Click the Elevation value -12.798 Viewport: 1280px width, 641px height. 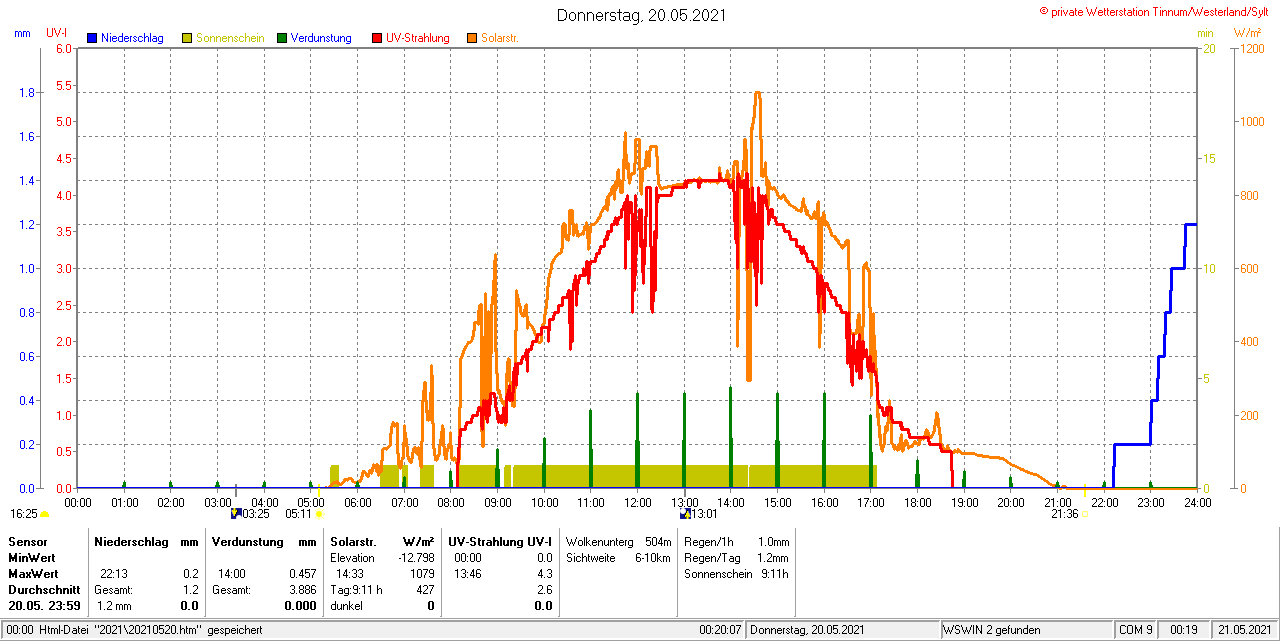(414, 557)
